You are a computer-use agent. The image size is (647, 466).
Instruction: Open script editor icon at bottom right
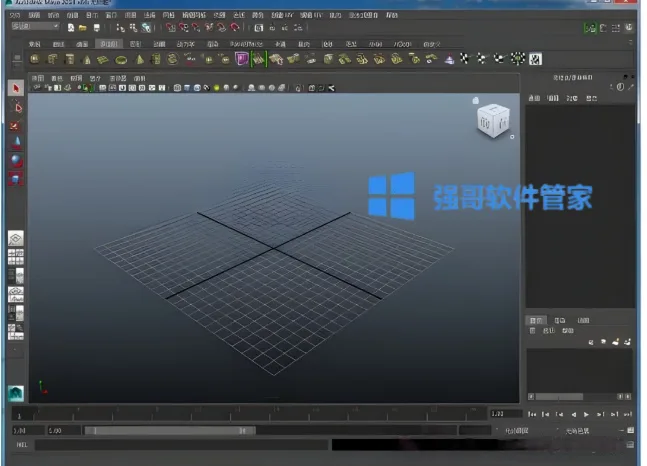(x=630, y=445)
